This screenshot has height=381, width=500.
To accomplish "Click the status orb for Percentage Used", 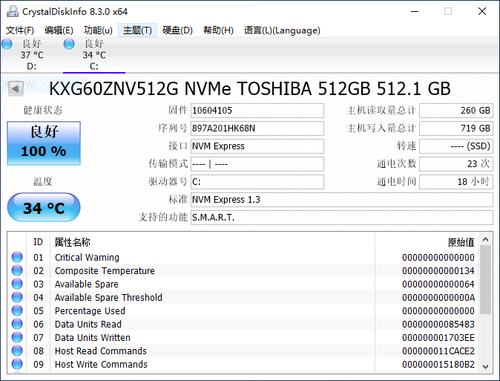I will coord(17,310).
